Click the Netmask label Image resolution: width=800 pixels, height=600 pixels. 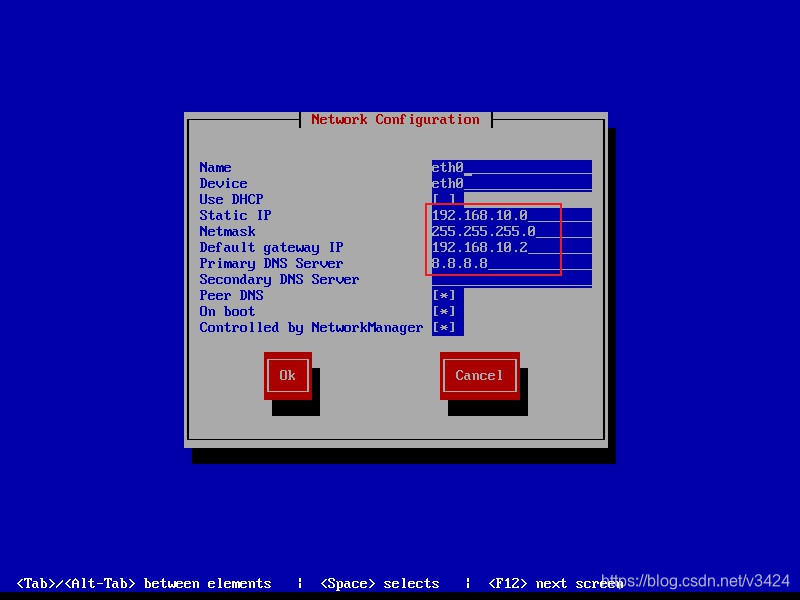pos(227,231)
